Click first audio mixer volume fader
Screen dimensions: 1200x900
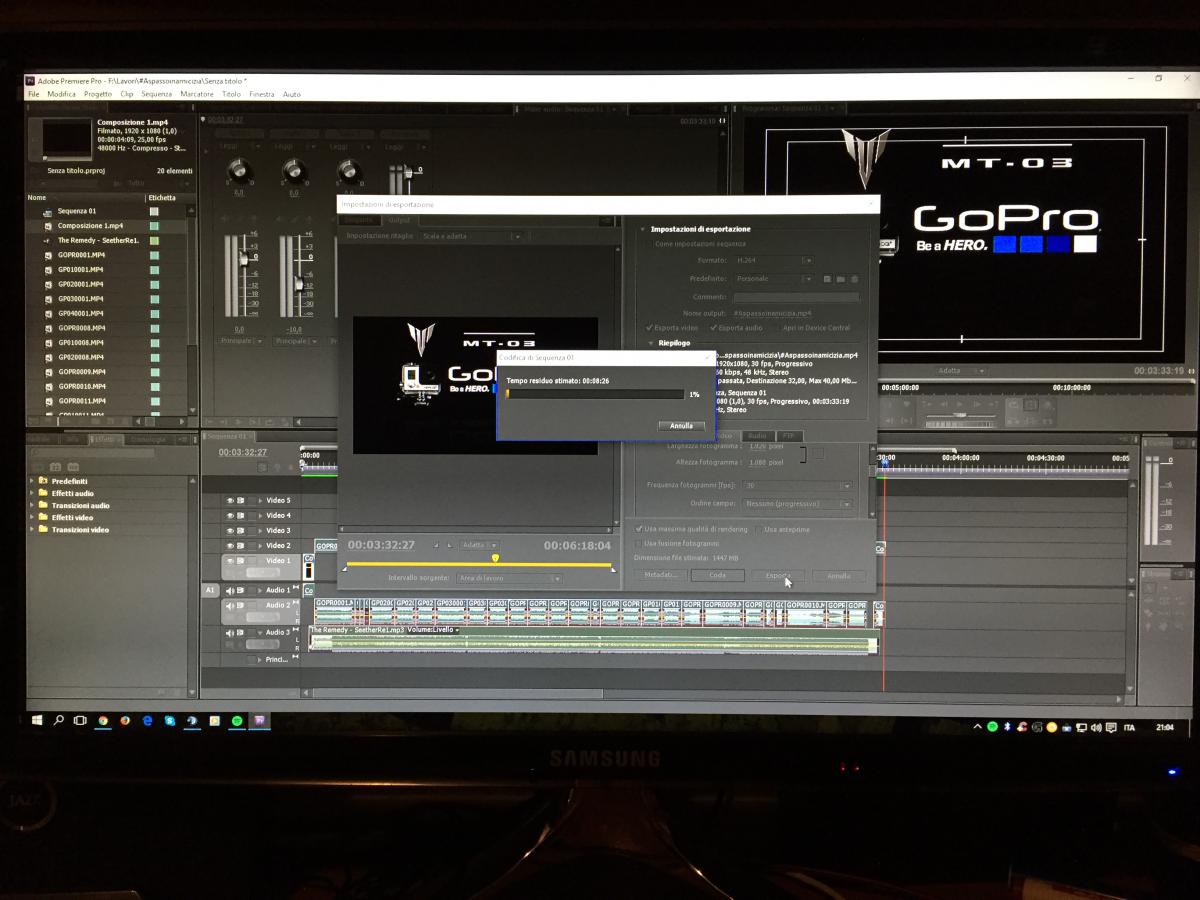click(242, 260)
